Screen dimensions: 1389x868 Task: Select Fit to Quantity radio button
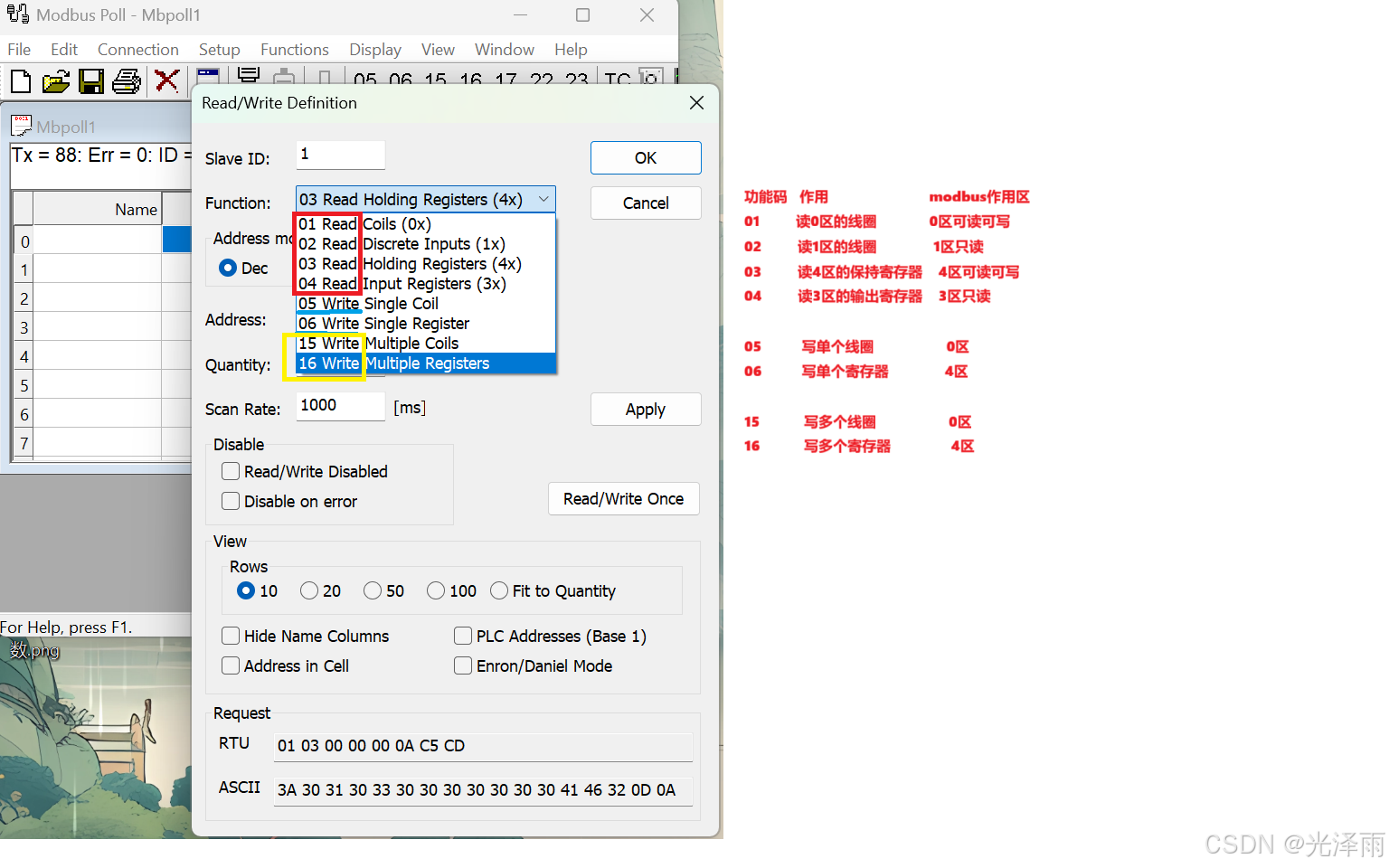(499, 590)
